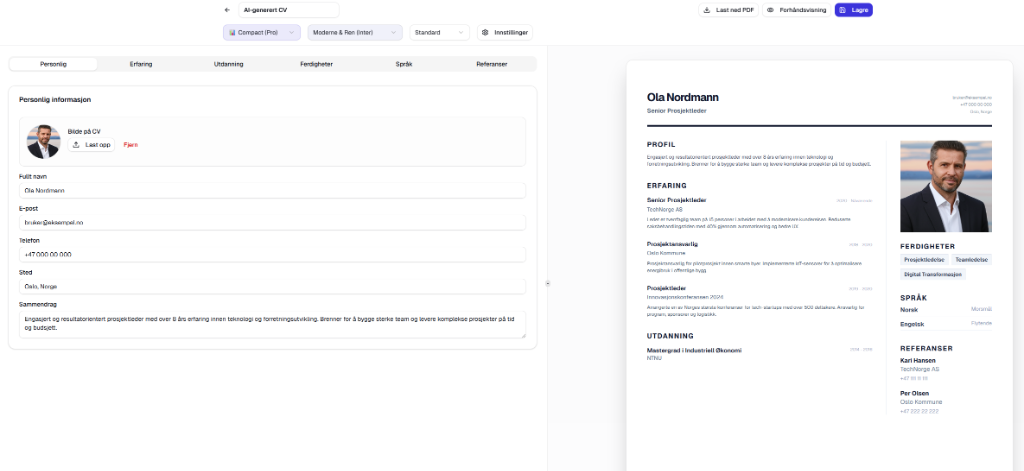1024x471 pixels.
Task: Click phone number '+47 222 22 222'
Action: click(919, 412)
